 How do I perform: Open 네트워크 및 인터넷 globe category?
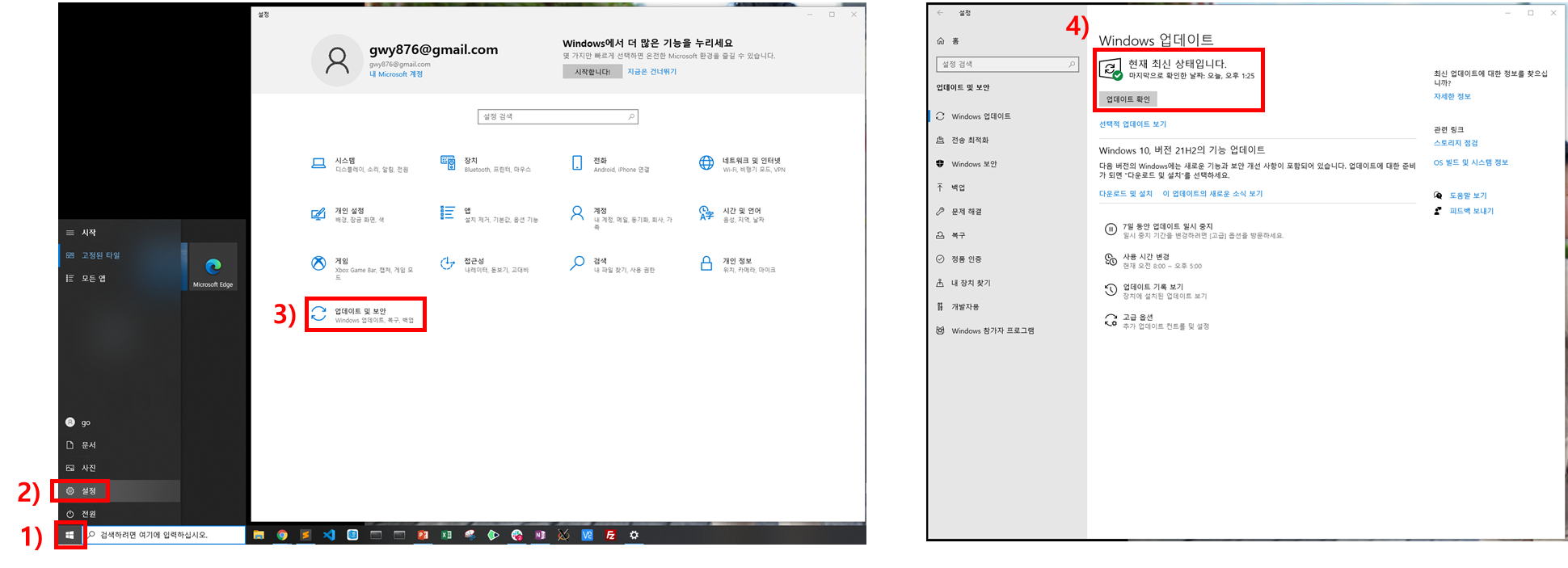742,164
